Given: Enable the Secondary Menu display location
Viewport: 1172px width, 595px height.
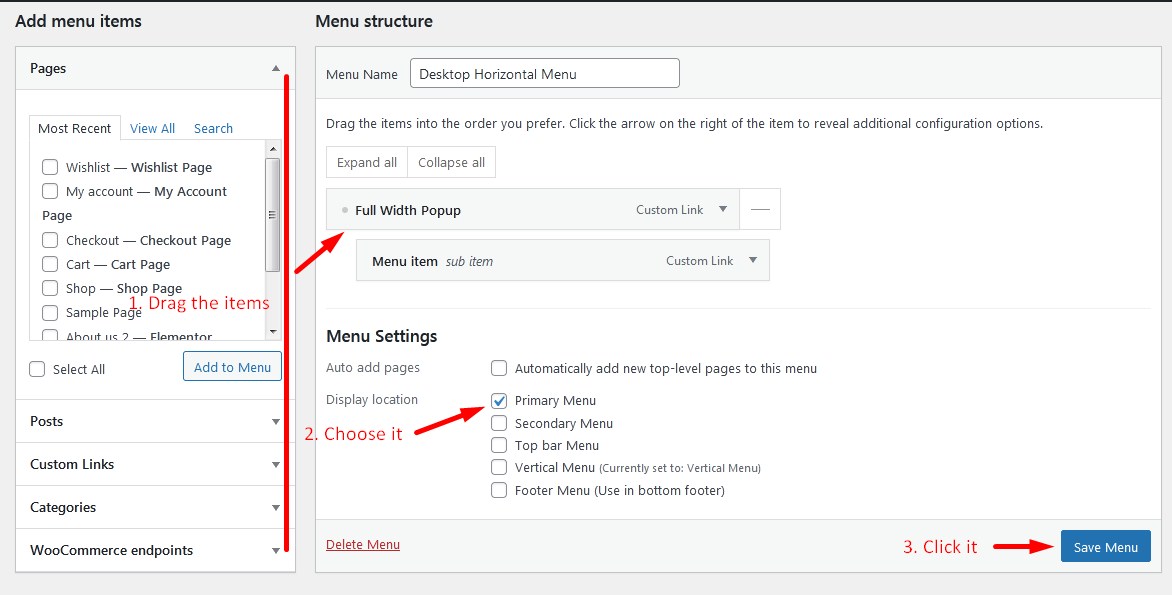Looking at the screenshot, I should 499,423.
